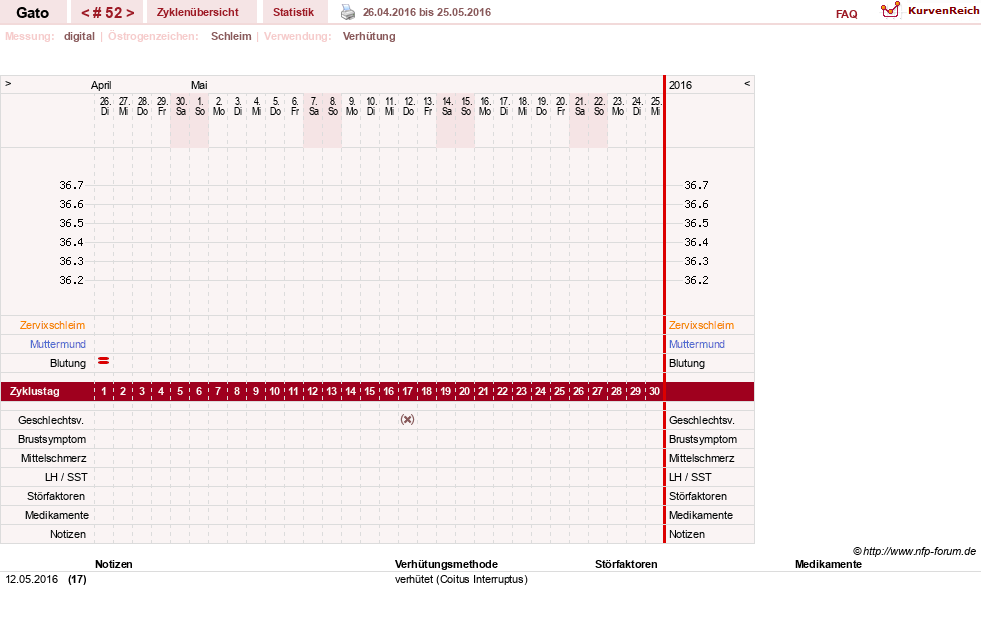Image resolution: width=981 pixels, height=643 pixels.
Task: Click the printer icon
Action: [348, 12]
